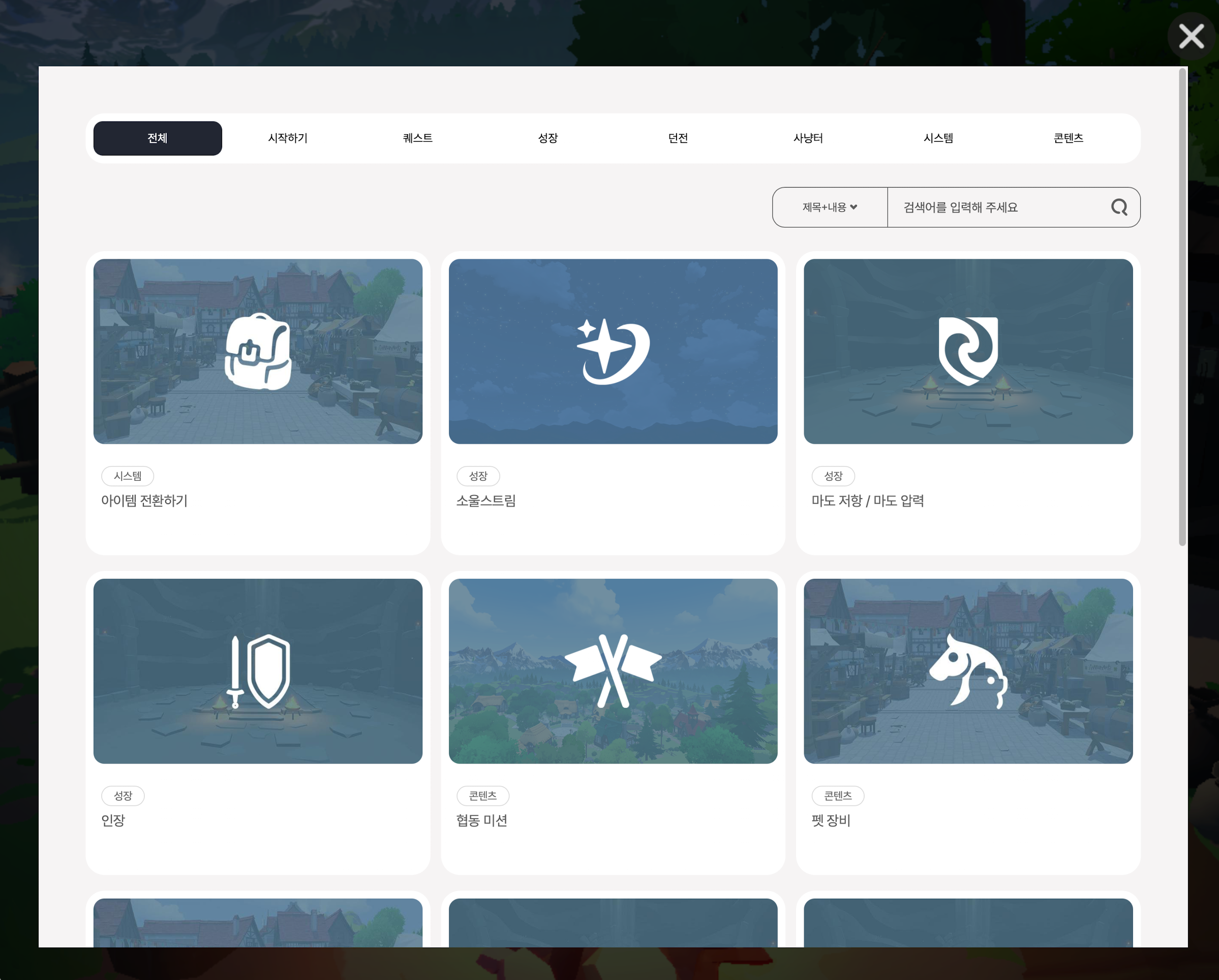Switch to the 퀘스트 tab
Viewport: 1219px width, 980px height.
click(x=417, y=139)
